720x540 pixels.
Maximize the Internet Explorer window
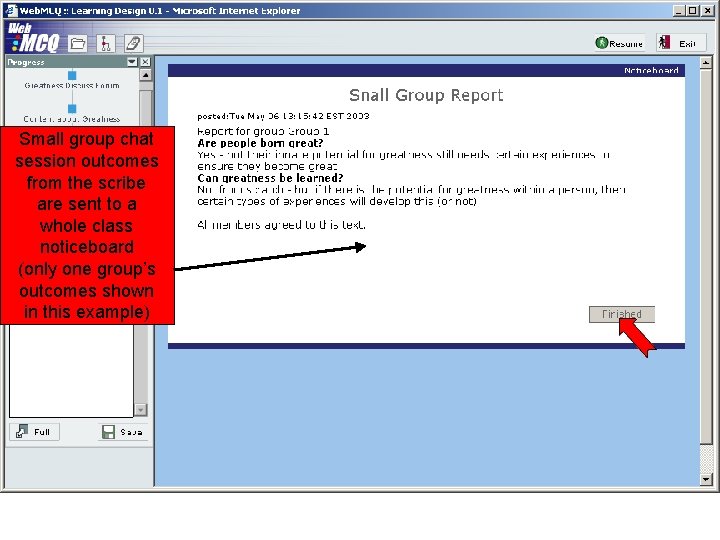pos(693,10)
